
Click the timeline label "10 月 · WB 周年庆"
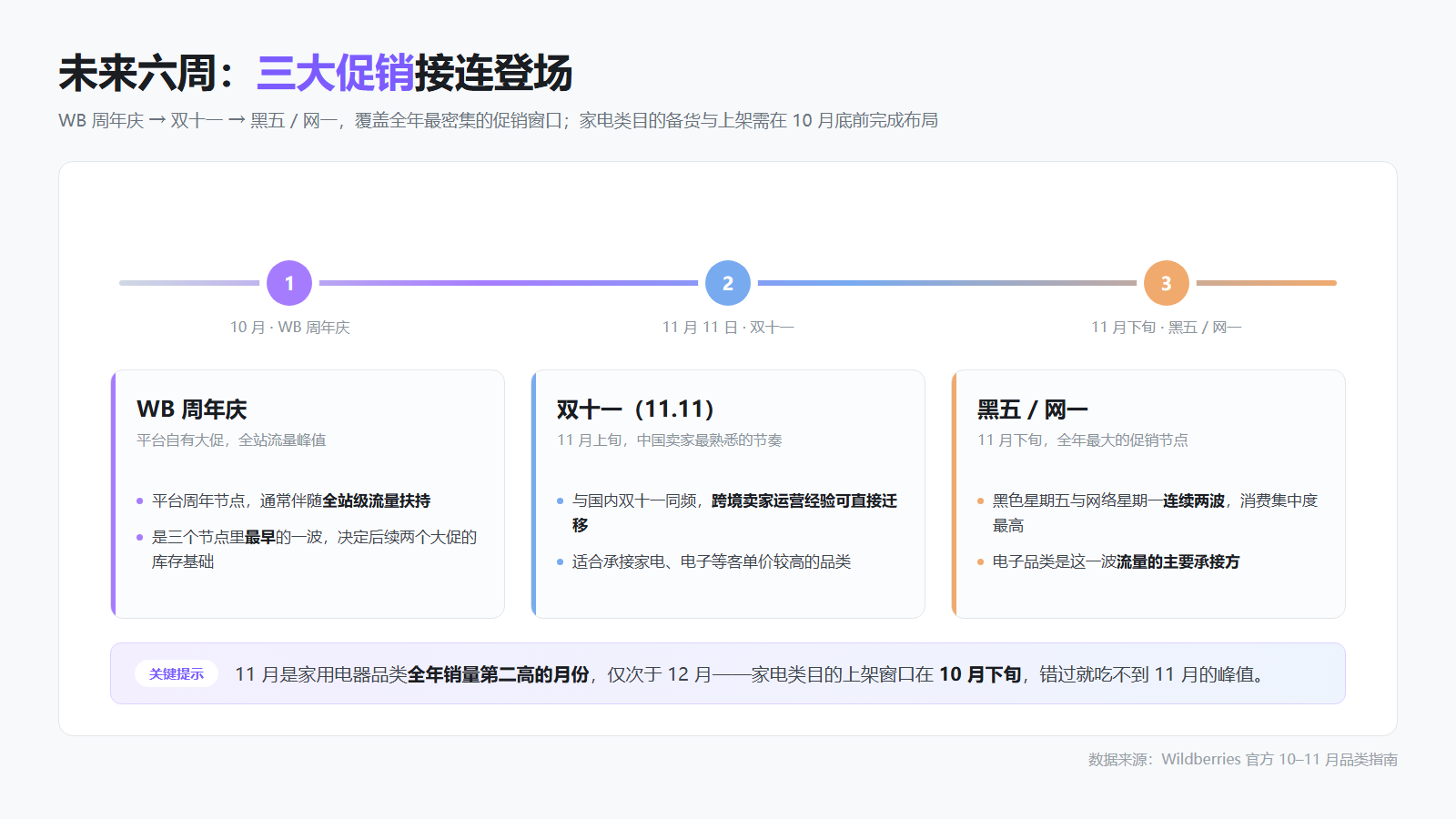click(x=289, y=327)
